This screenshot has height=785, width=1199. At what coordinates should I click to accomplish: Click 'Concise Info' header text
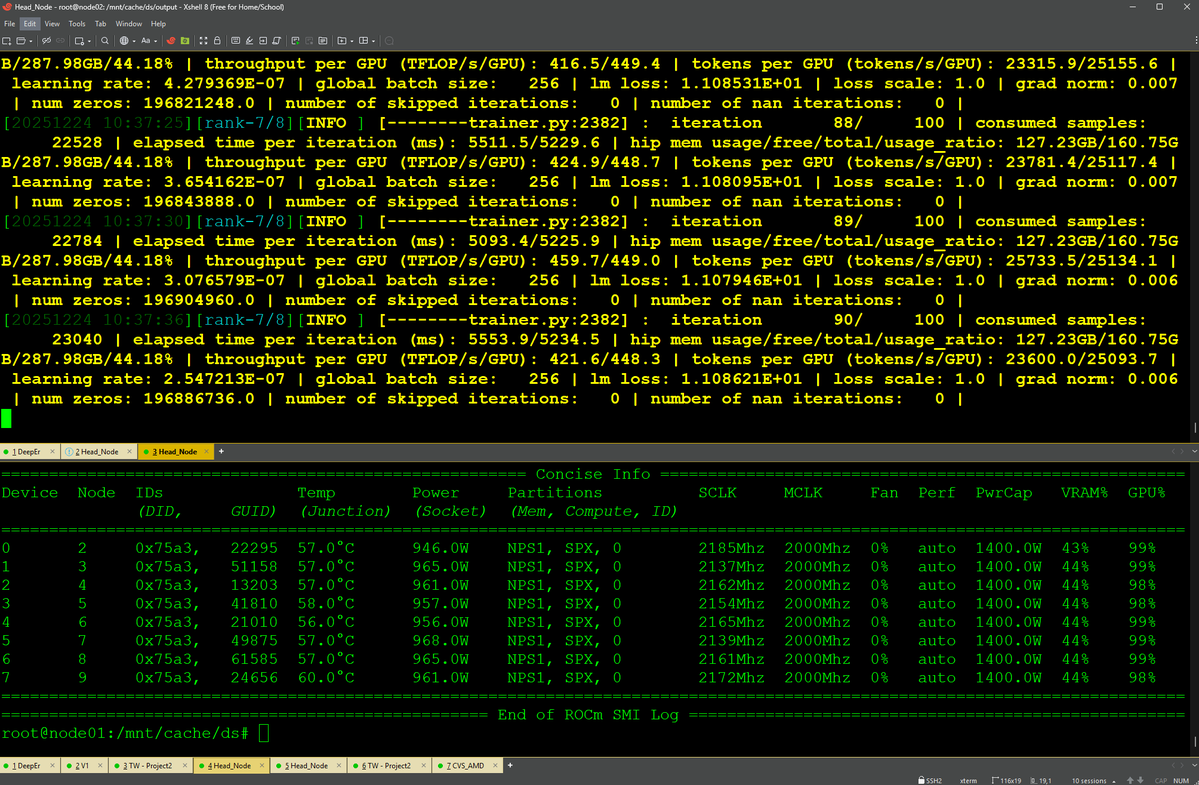593,474
